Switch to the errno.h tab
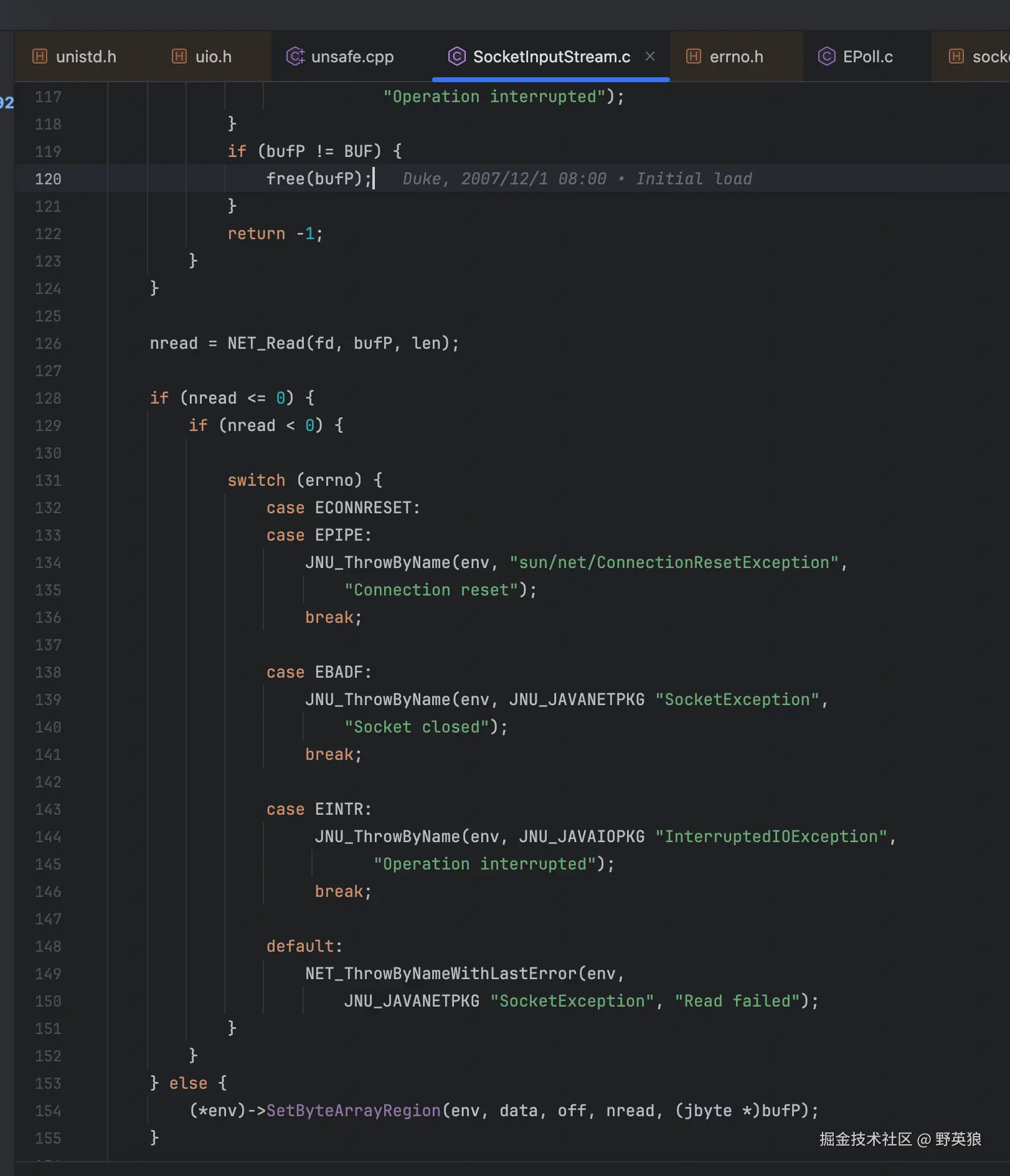The width and height of the screenshot is (1010, 1176). (736, 57)
